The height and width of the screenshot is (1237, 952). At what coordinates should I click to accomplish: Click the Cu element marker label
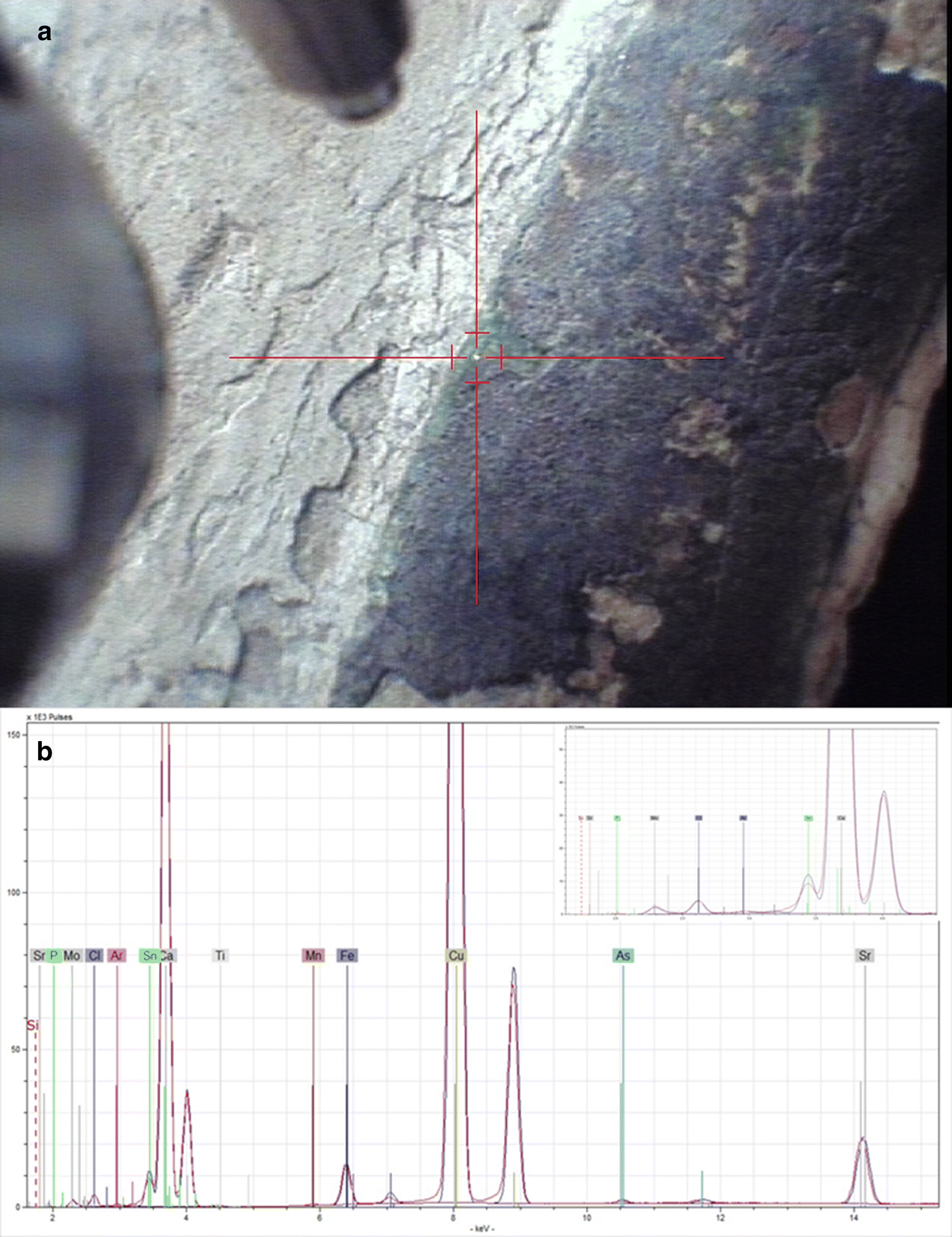tap(456, 956)
